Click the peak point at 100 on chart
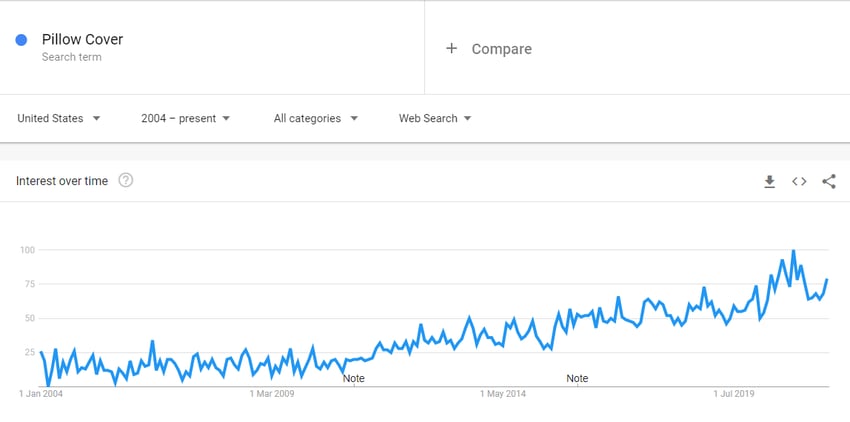The height and width of the screenshot is (422, 850). tap(794, 251)
